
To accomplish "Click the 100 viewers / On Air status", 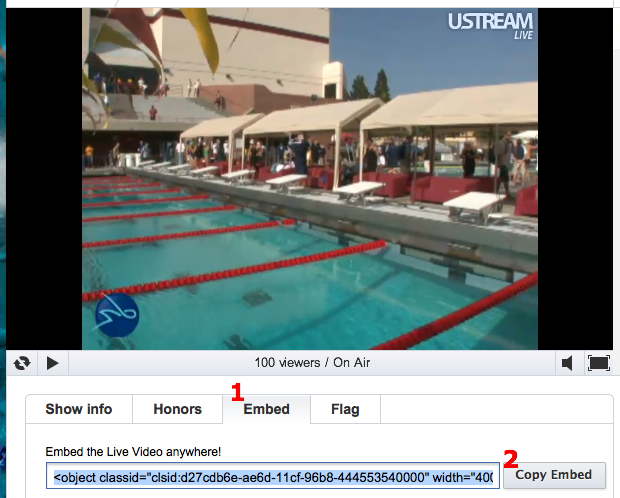I will [x=312, y=363].
